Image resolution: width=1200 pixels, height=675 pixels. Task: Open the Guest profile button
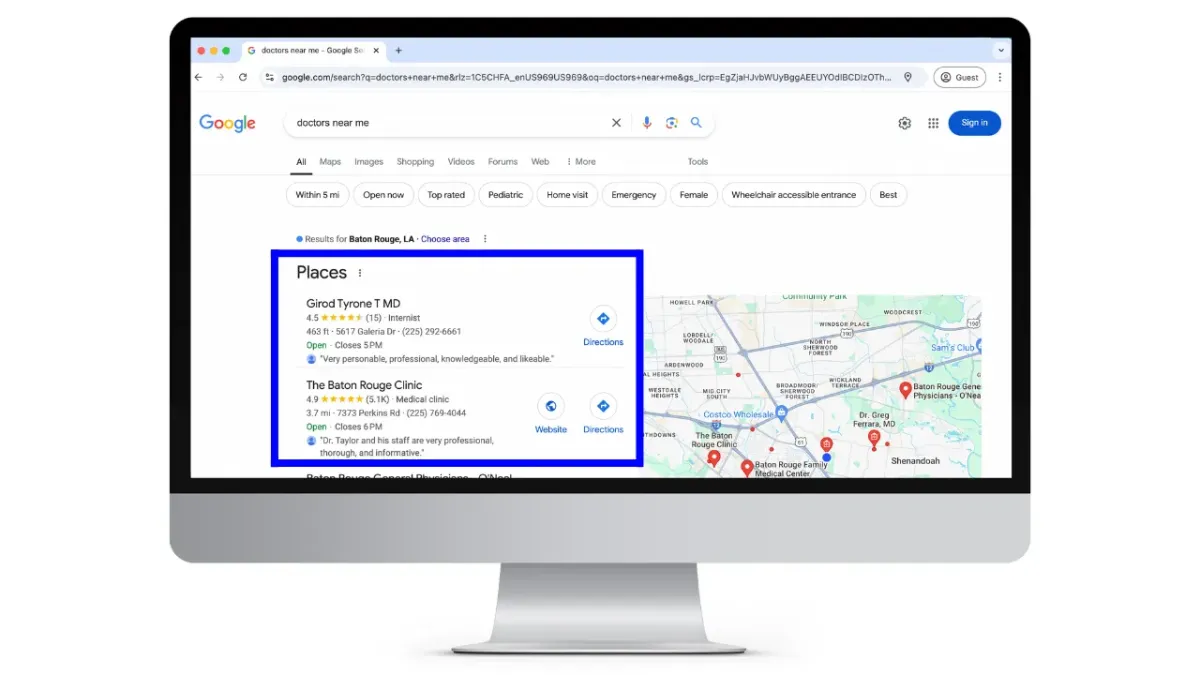click(960, 77)
